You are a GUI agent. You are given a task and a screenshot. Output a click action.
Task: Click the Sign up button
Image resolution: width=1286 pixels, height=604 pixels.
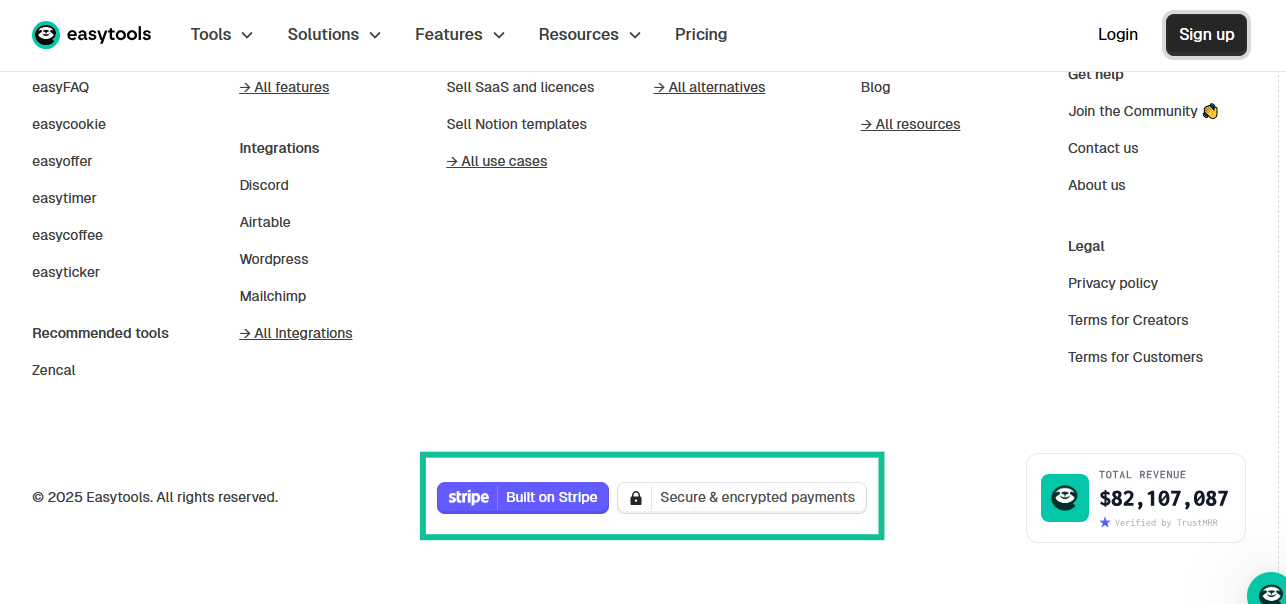[1206, 34]
